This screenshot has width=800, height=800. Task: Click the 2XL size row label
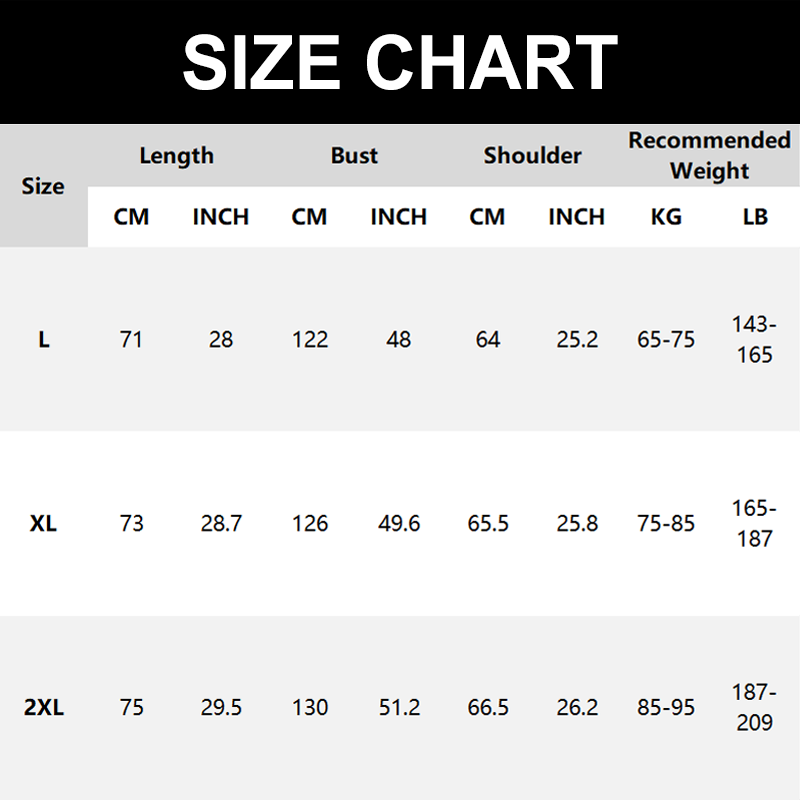pyautogui.click(x=43, y=708)
